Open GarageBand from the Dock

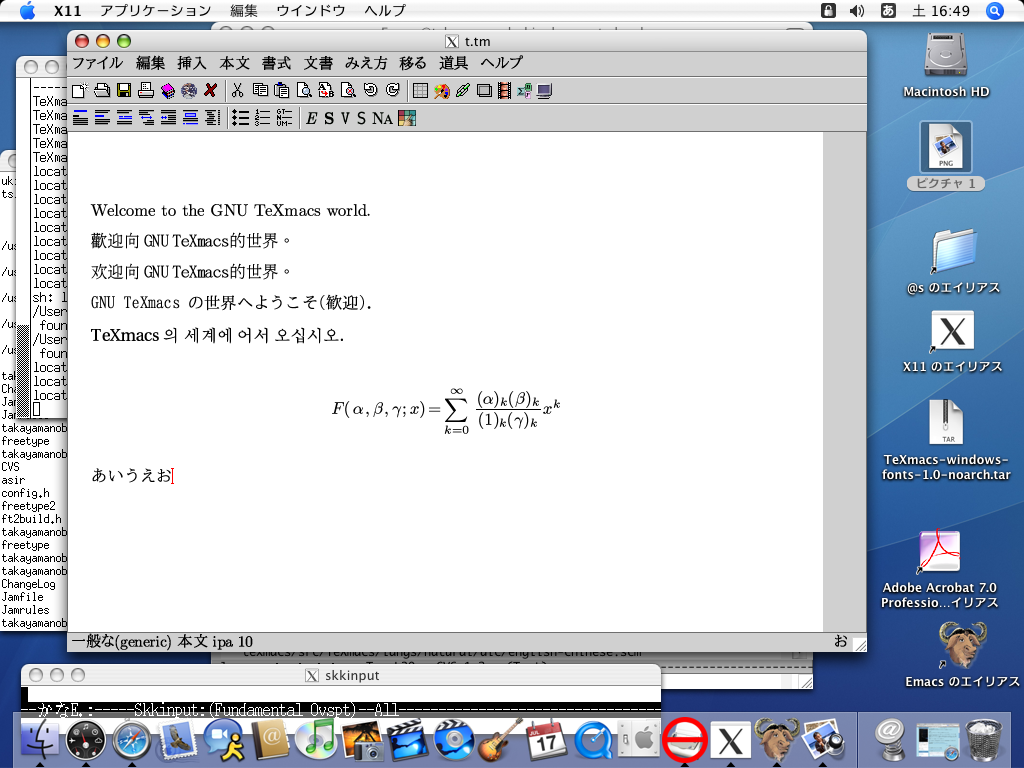tap(500, 741)
